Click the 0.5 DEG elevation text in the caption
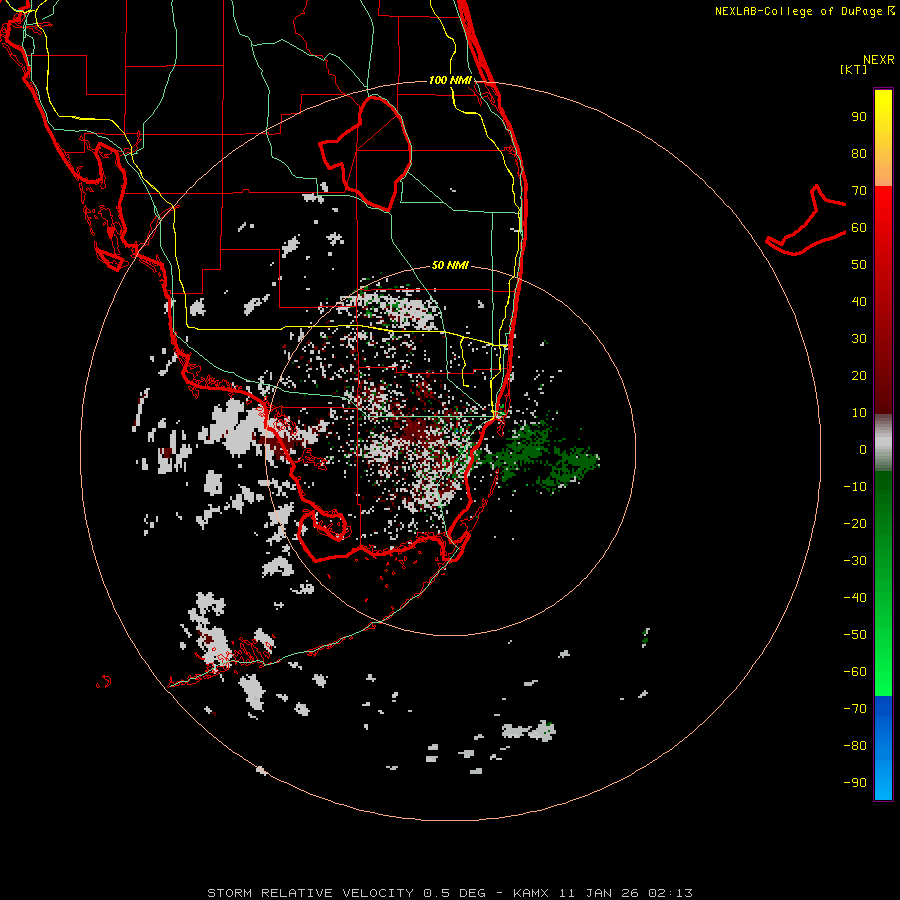Viewport: 900px width, 900px height. 455,893
